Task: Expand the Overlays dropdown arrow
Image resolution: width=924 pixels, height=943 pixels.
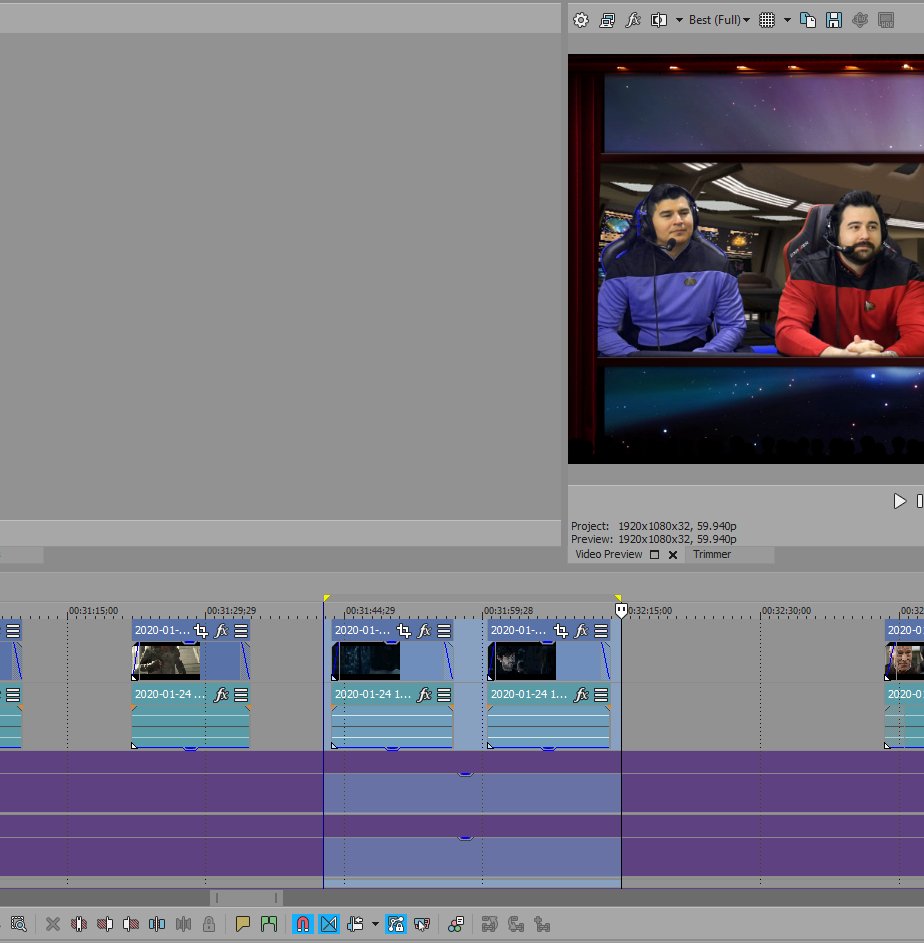Action: 787,20
